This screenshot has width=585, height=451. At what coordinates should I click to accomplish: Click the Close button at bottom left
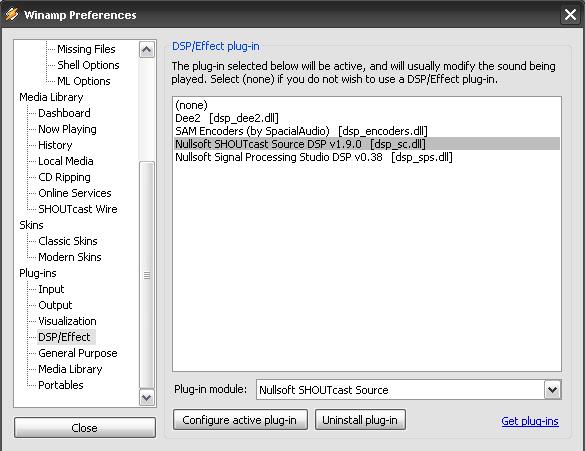[x=85, y=427]
